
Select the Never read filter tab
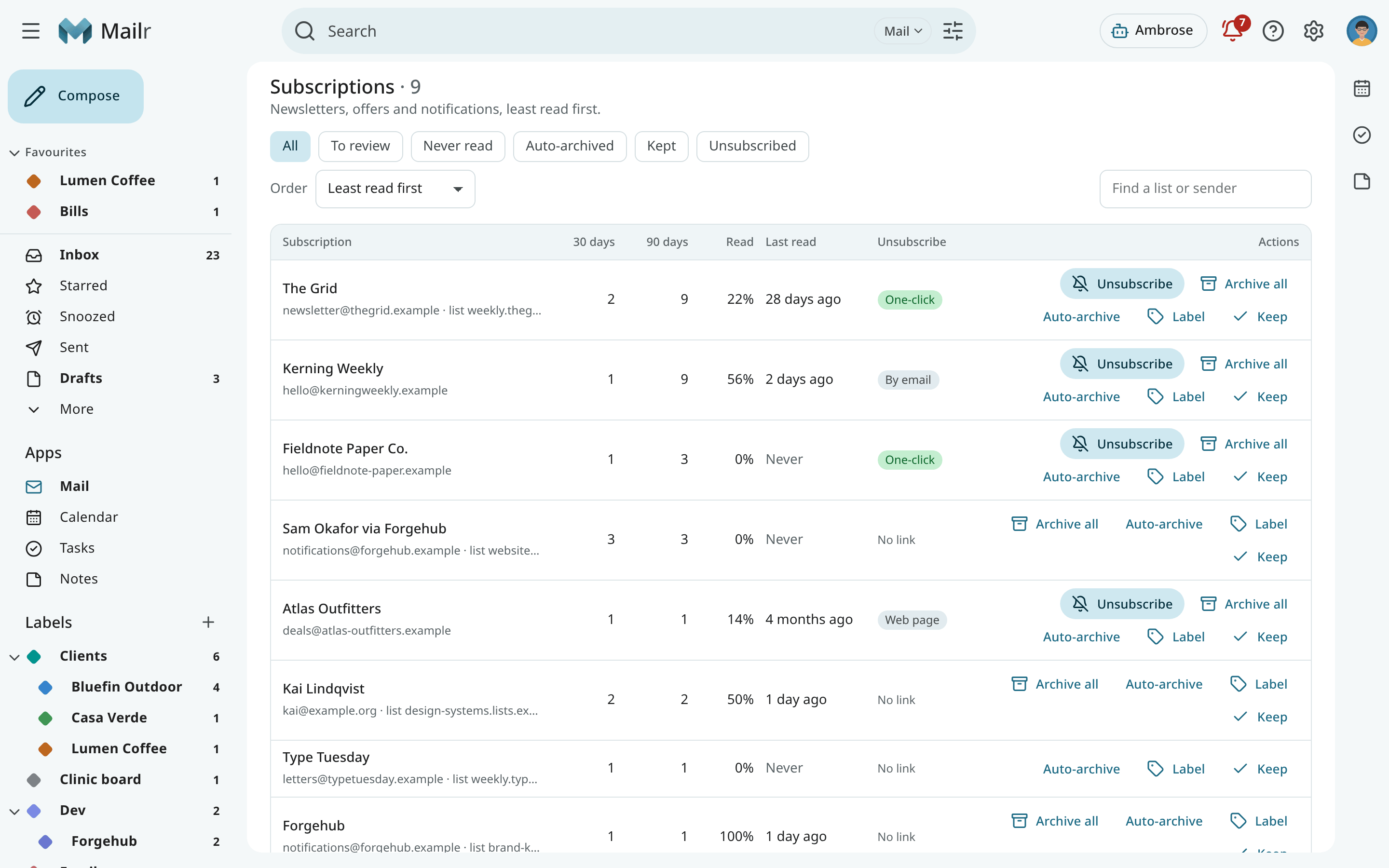(457, 147)
